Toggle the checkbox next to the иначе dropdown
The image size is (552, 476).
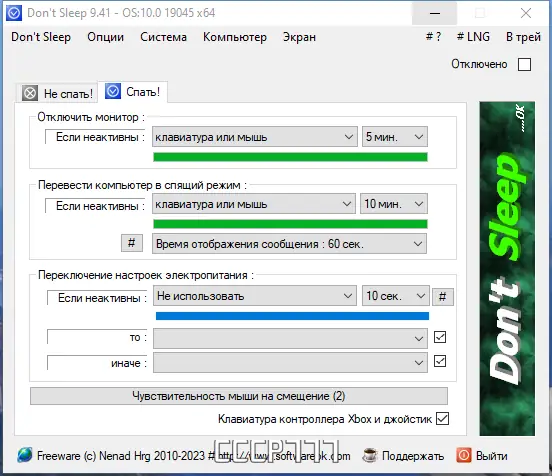(440, 361)
